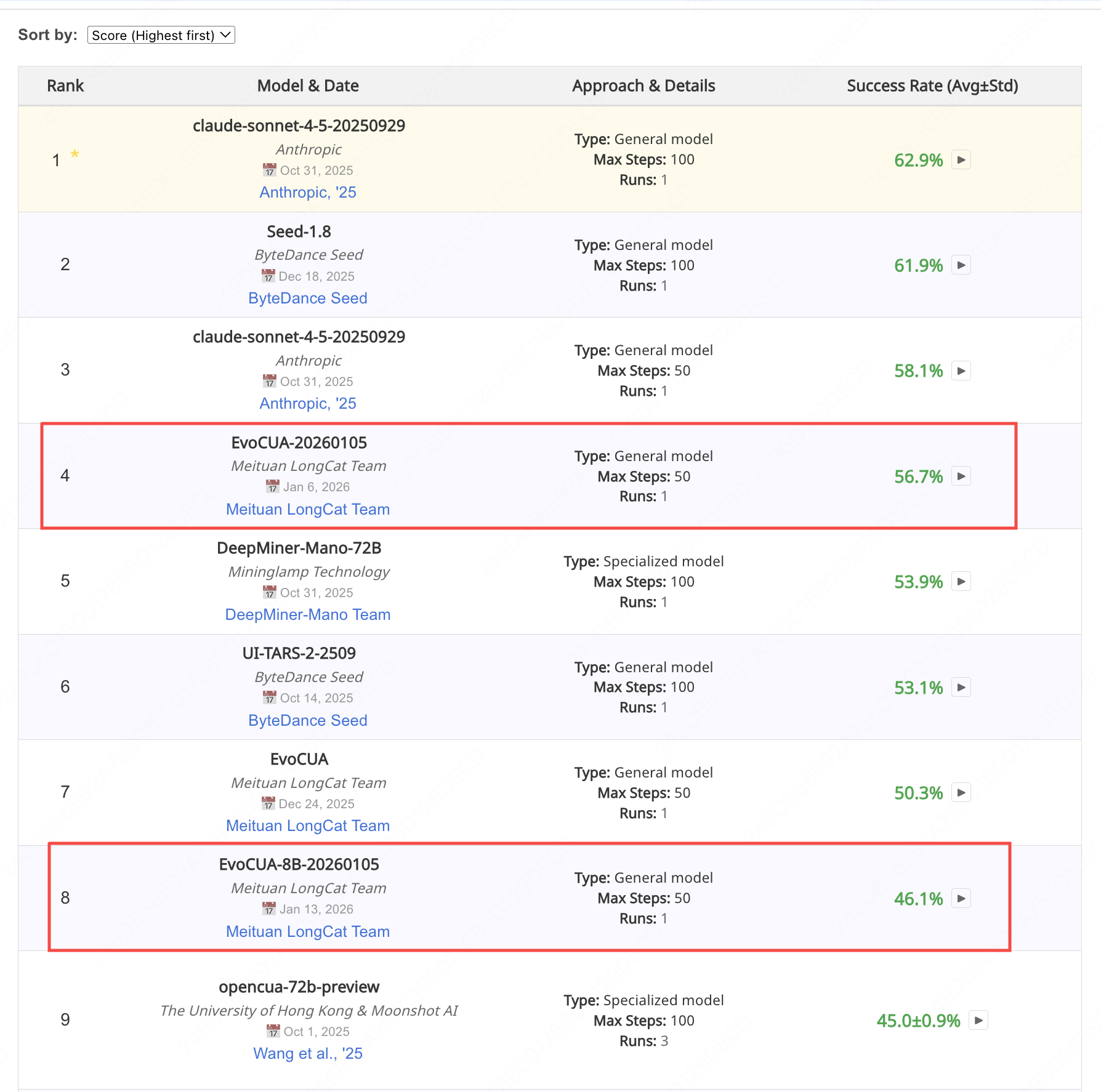Click the calendar icon beside Dec 24, 2025
Image resolution: width=1101 pixels, height=1092 pixels.
(268, 803)
